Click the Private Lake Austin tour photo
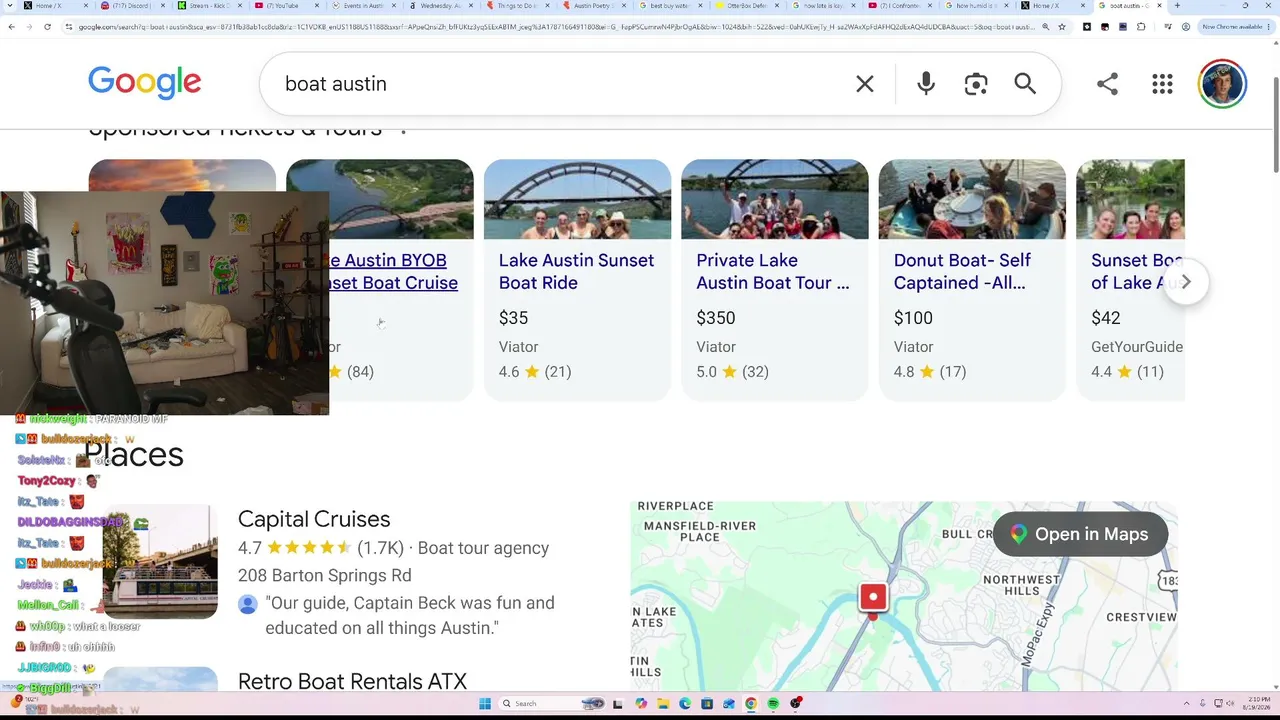 [x=775, y=199]
